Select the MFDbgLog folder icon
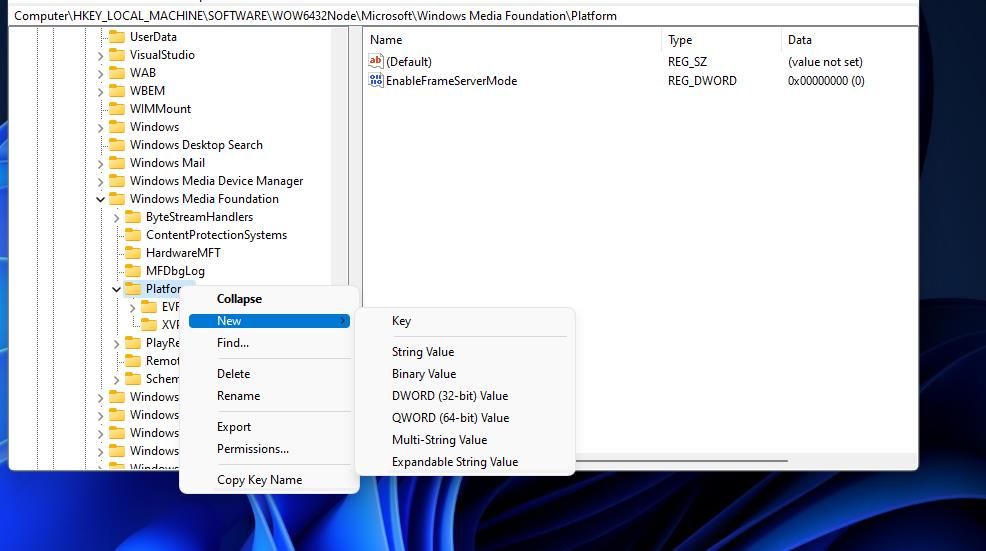986x551 pixels. [x=133, y=271]
